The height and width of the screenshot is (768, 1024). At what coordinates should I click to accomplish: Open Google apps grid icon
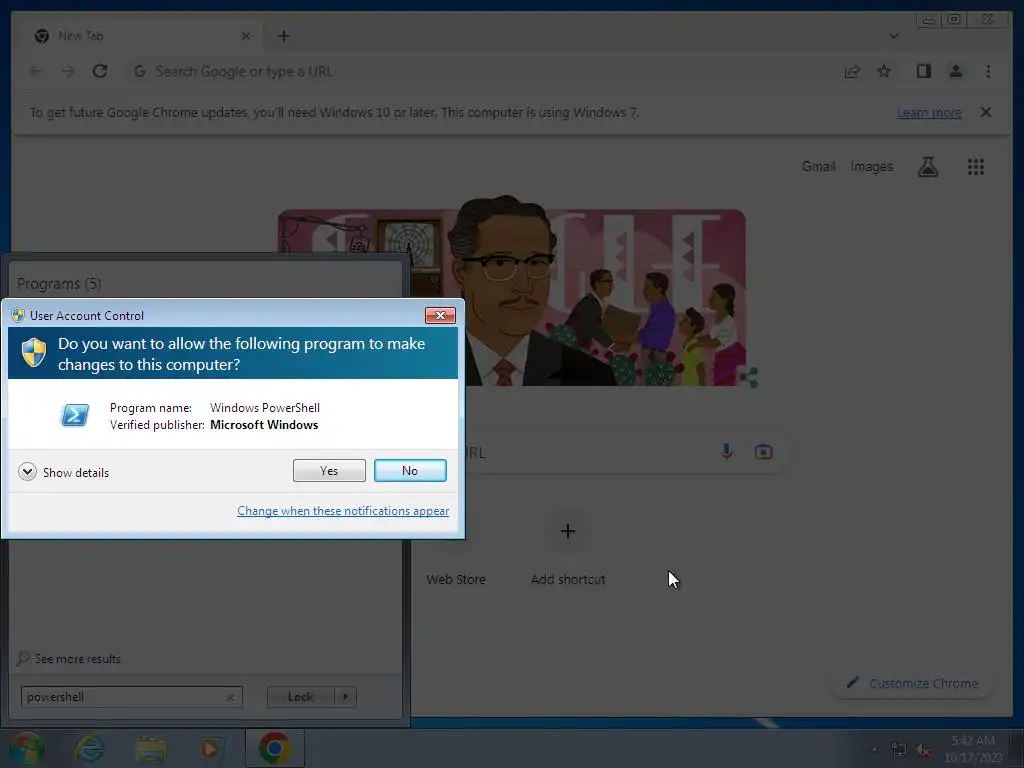click(x=976, y=167)
